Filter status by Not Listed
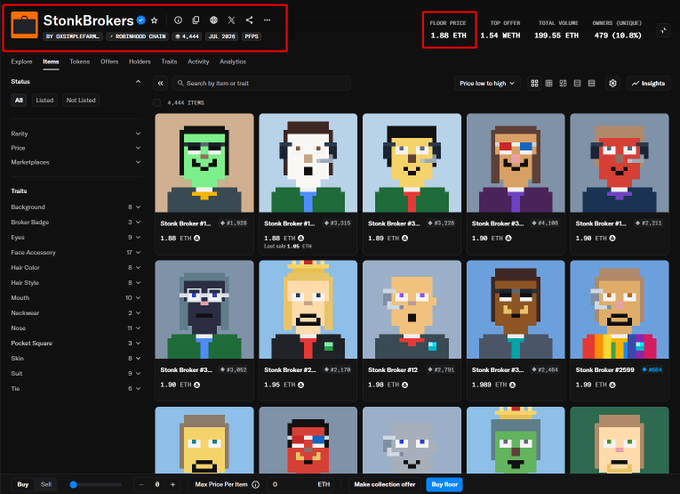680x494 pixels. click(x=81, y=100)
